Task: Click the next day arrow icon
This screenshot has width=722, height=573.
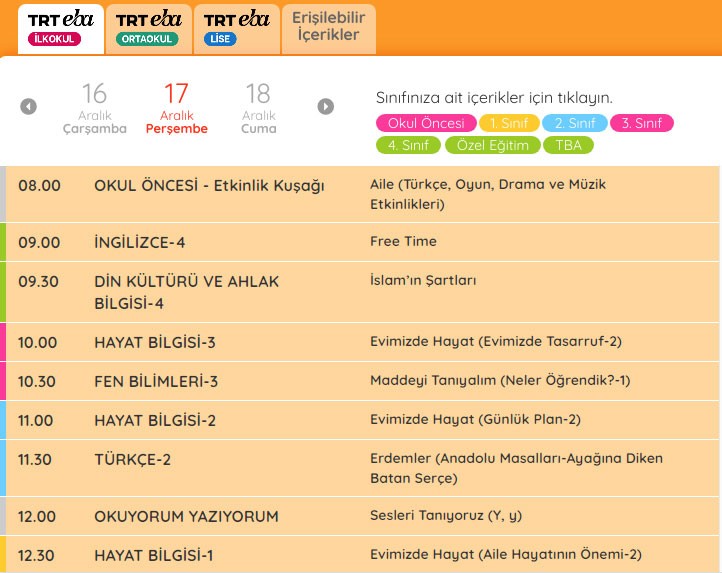Action: click(x=326, y=107)
